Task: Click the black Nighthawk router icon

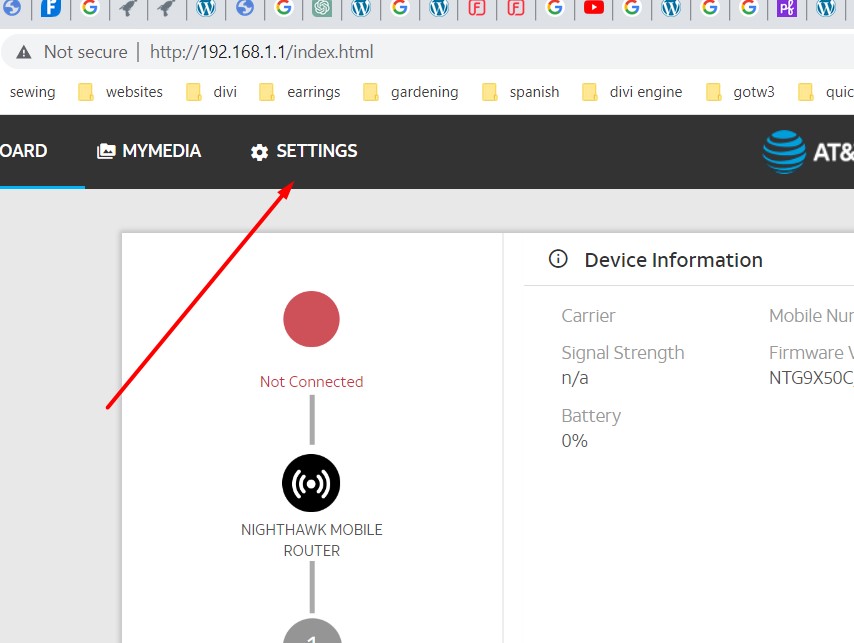Action: pyautogui.click(x=311, y=483)
